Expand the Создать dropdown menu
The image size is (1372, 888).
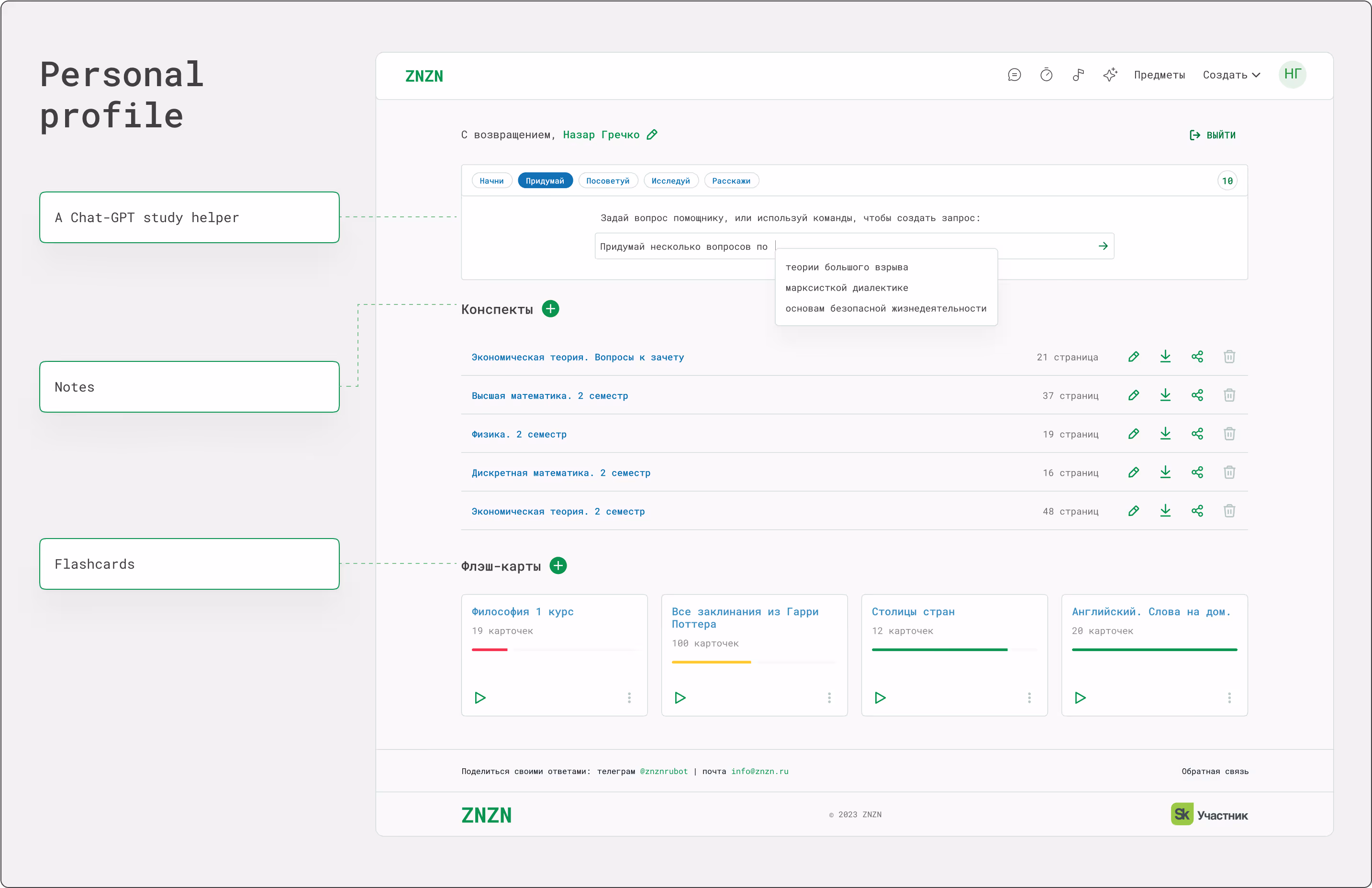click(x=1231, y=75)
